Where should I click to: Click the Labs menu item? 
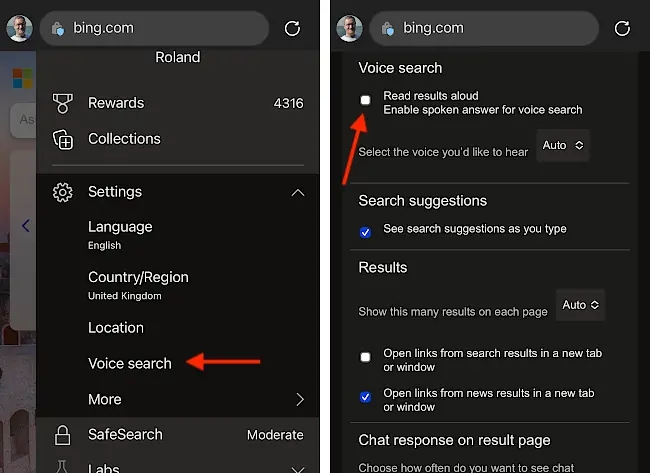tap(104, 468)
